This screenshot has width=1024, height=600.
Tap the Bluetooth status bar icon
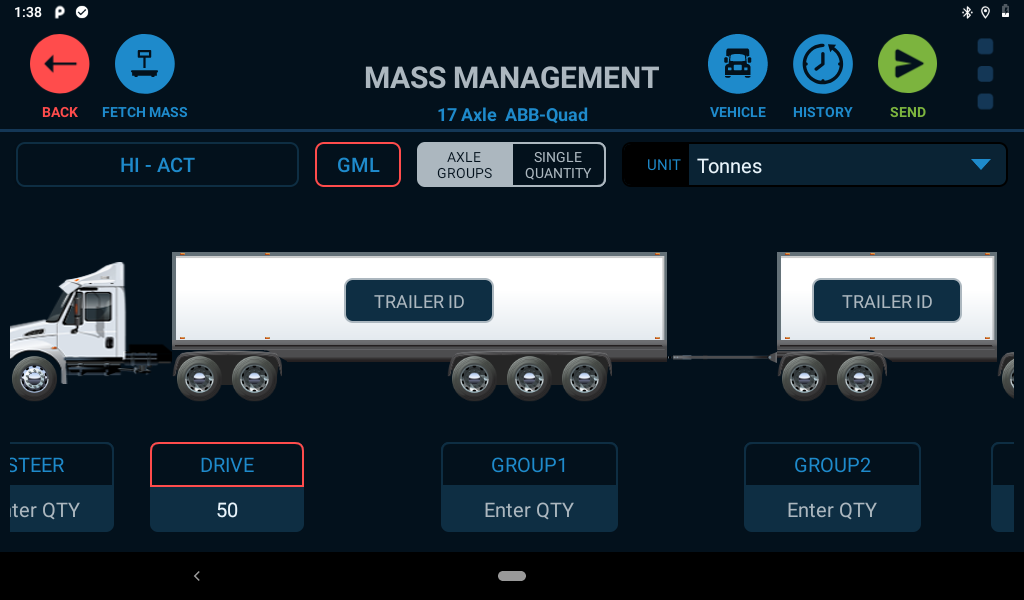[x=967, y=12]
